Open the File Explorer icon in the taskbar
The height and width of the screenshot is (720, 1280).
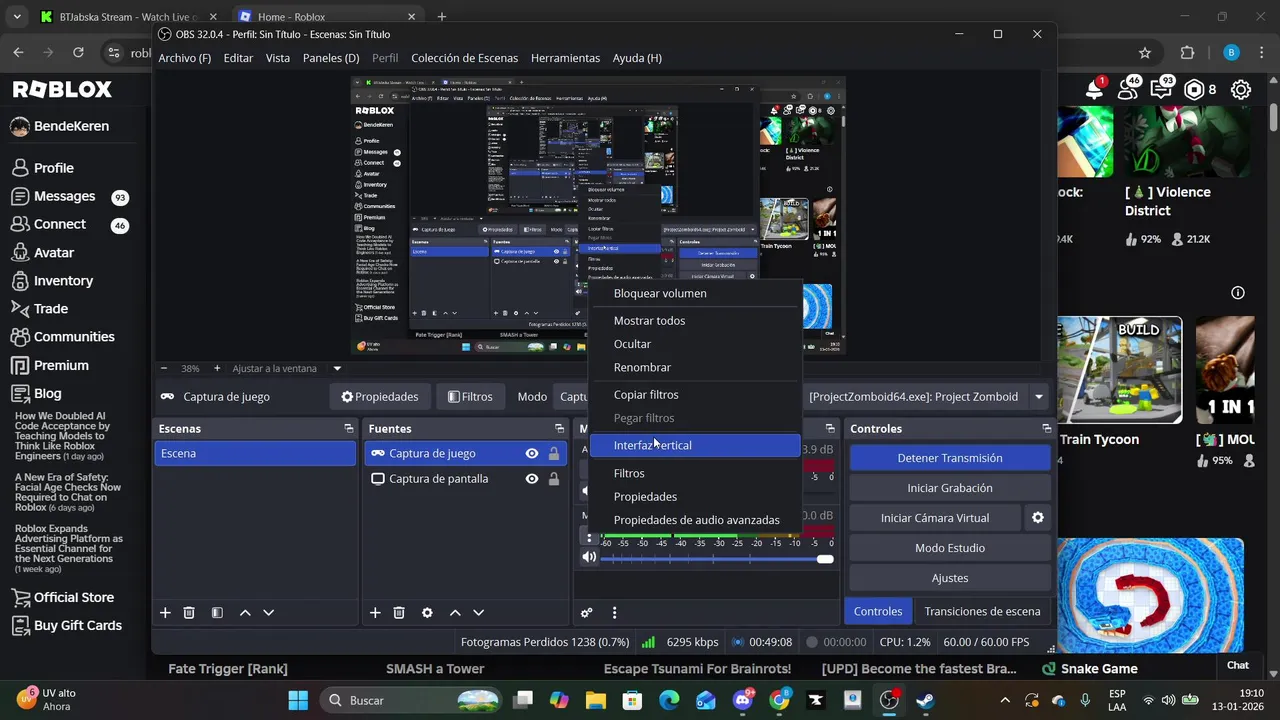coord(596,700)
